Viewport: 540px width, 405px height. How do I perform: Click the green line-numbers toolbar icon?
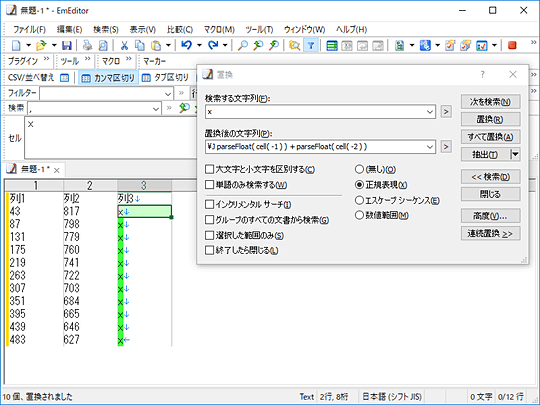(x=332, y=45)
